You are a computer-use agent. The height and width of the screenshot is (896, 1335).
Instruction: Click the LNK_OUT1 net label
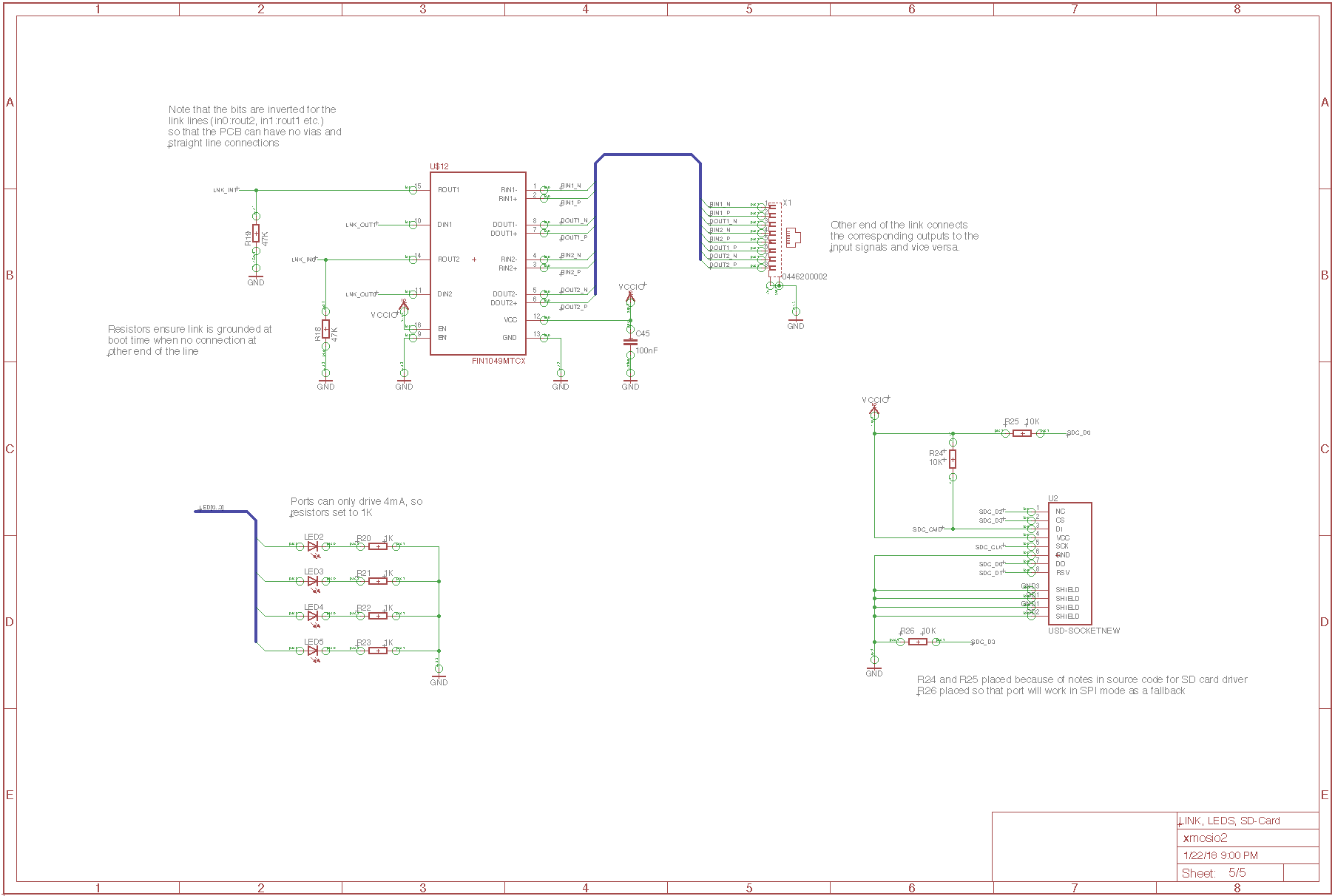tap(360, 225)
